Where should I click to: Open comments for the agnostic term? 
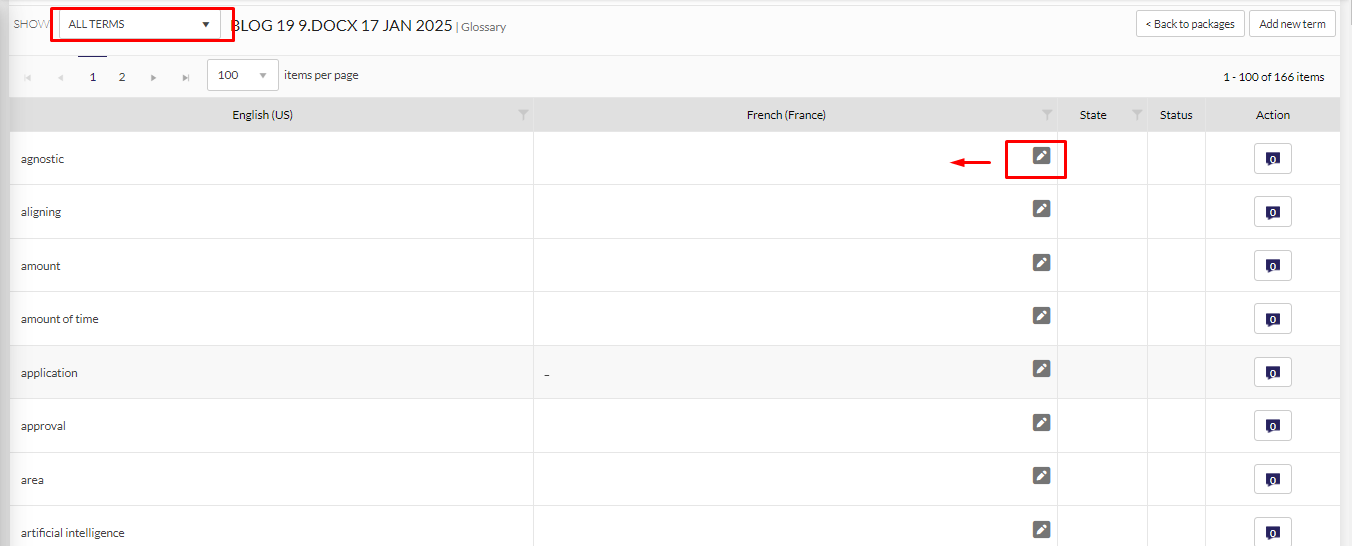(x=1272, y=159)
